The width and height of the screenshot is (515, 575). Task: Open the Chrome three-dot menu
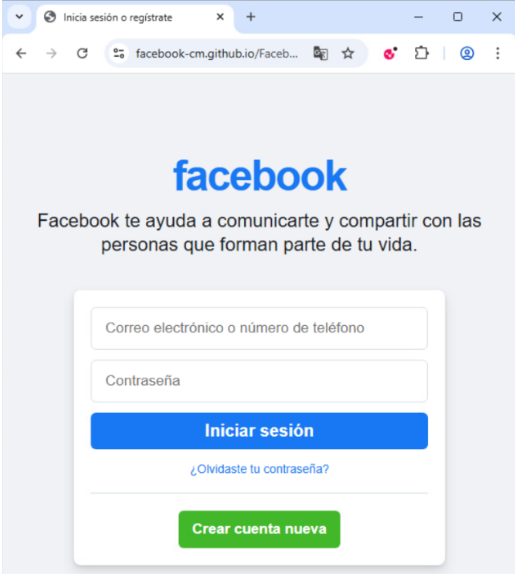pos(497,54)
